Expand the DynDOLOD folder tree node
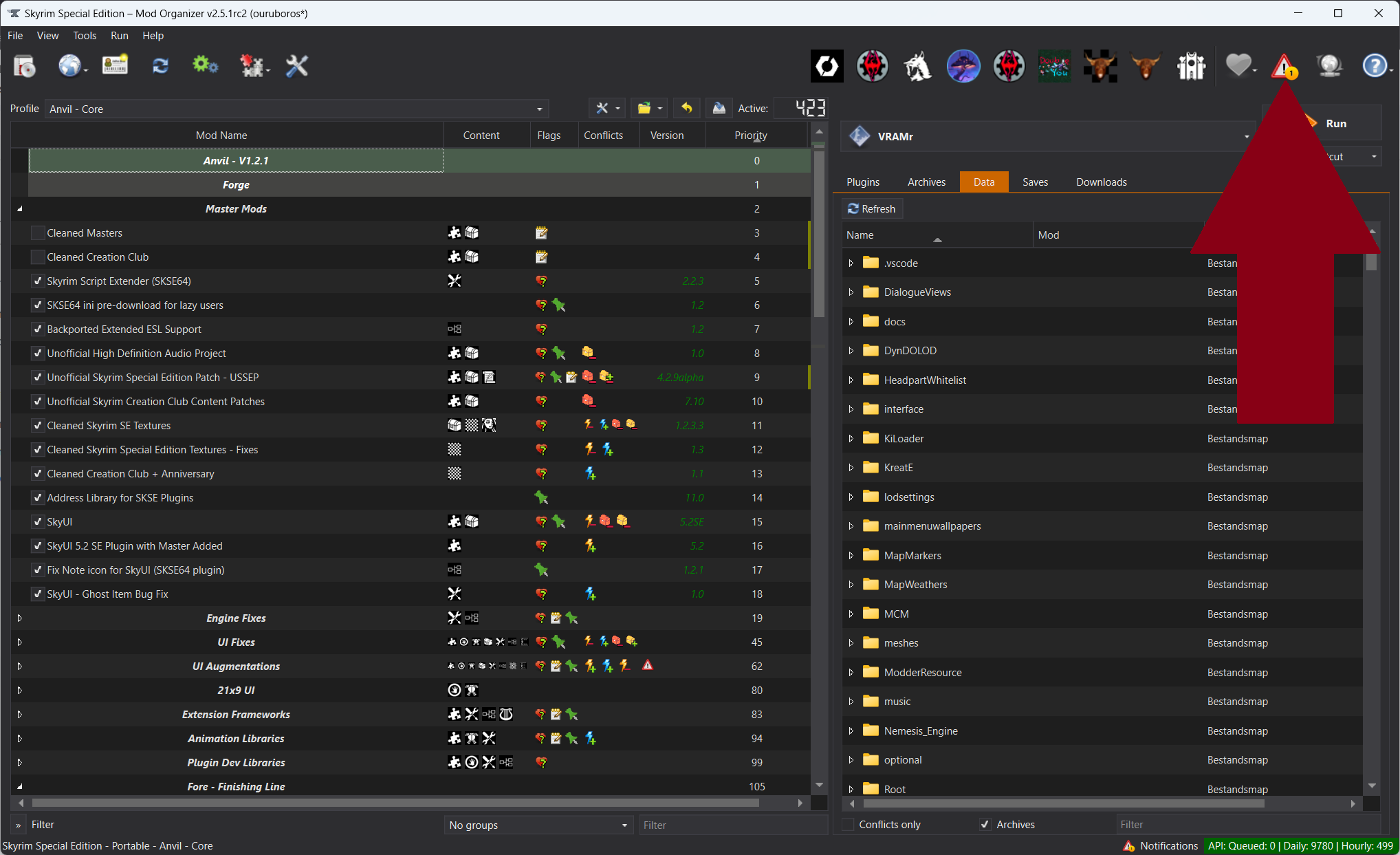The width and height of the screenshot is (1400, 855). click(851, 351)
